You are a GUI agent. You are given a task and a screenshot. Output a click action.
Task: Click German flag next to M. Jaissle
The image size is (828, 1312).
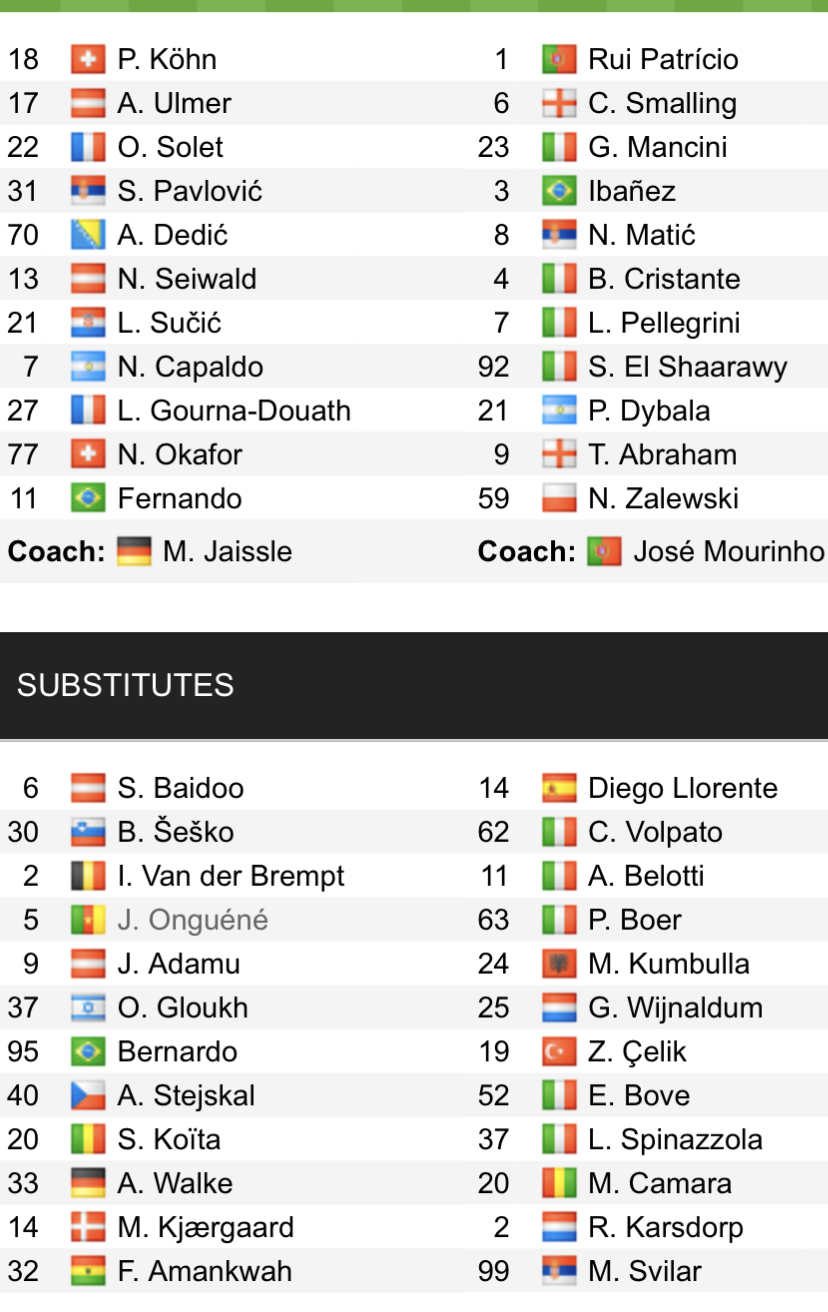point(133,551)
